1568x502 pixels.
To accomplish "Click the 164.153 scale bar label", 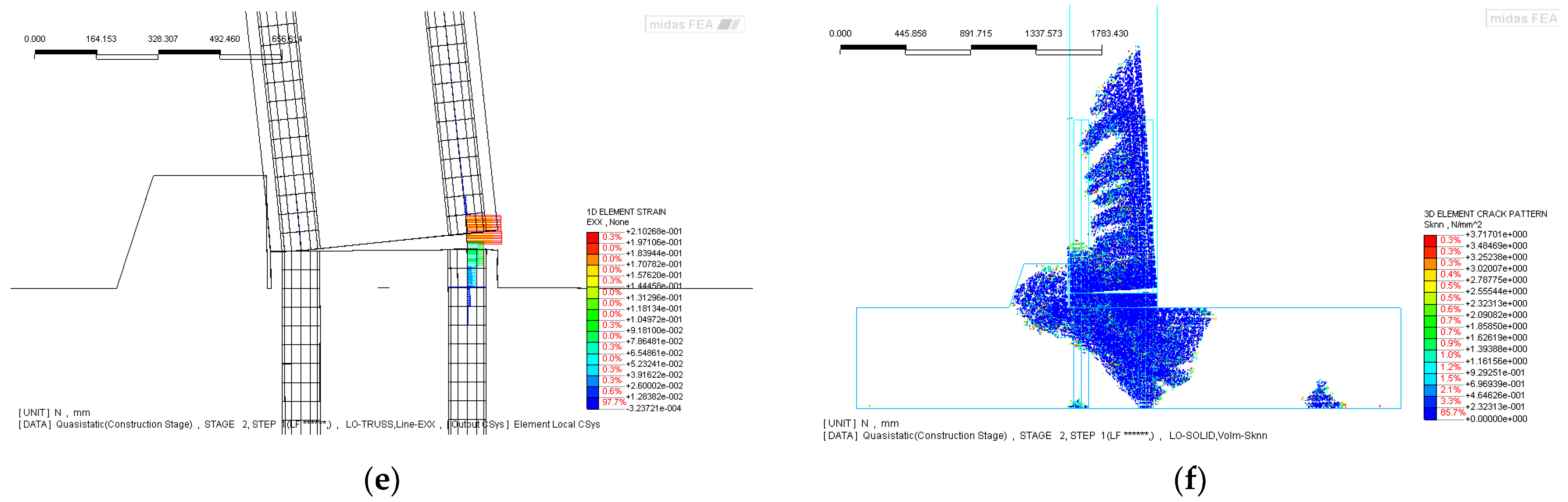I will click(x=101, y=39).
